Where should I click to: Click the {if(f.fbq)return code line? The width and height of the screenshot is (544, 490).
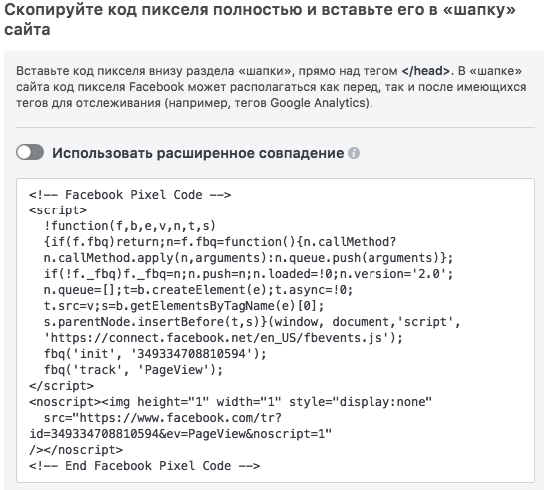220,242
